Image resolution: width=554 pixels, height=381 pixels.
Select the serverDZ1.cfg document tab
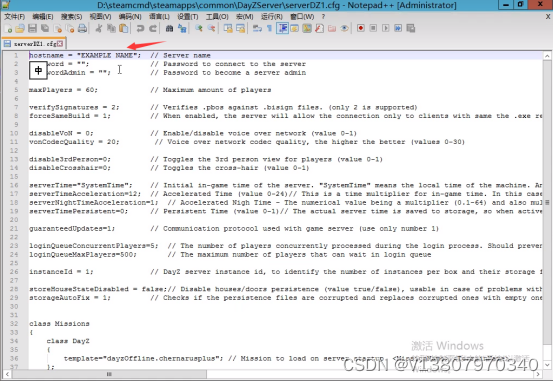[x=34, y=44]
